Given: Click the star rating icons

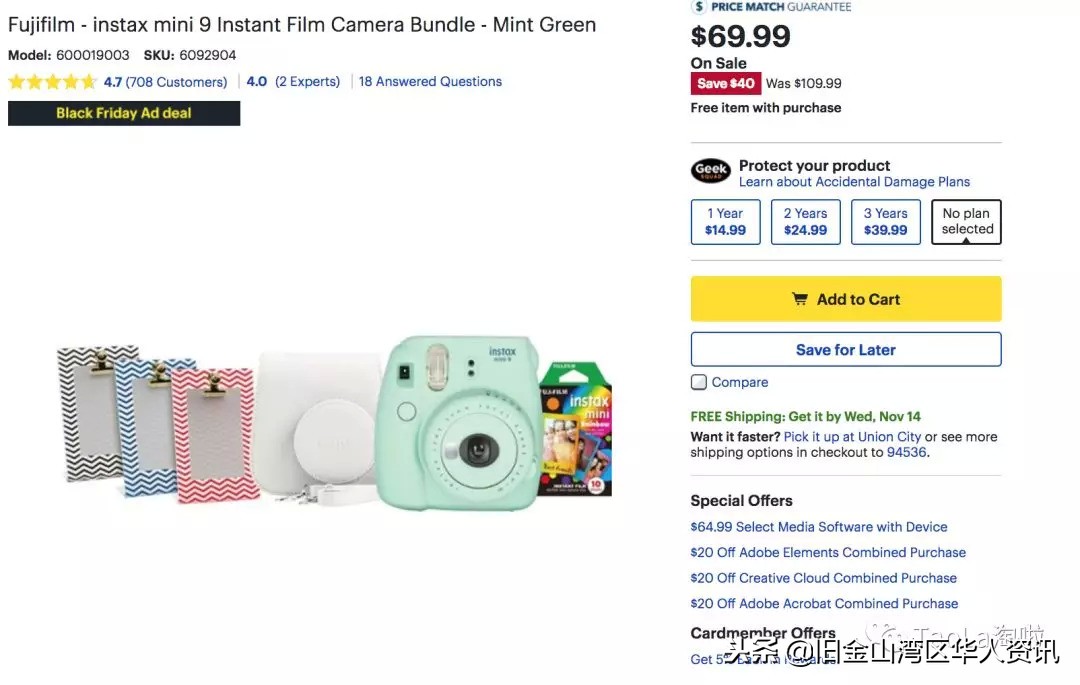Looking at the screenshot, I should pos(52,82).
